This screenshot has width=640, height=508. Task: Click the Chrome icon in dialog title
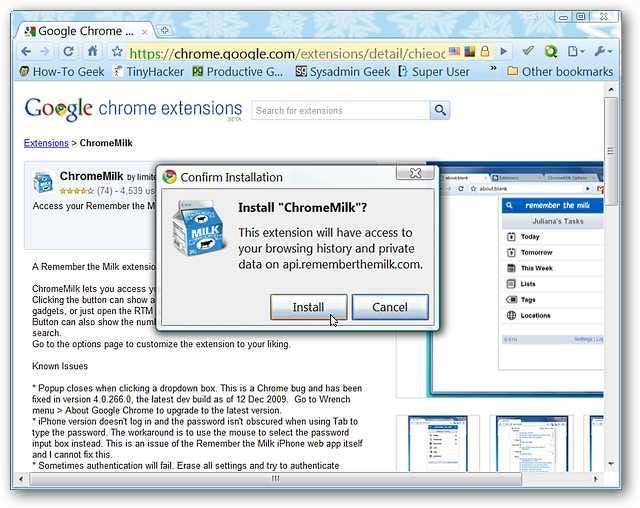point(169,177)
